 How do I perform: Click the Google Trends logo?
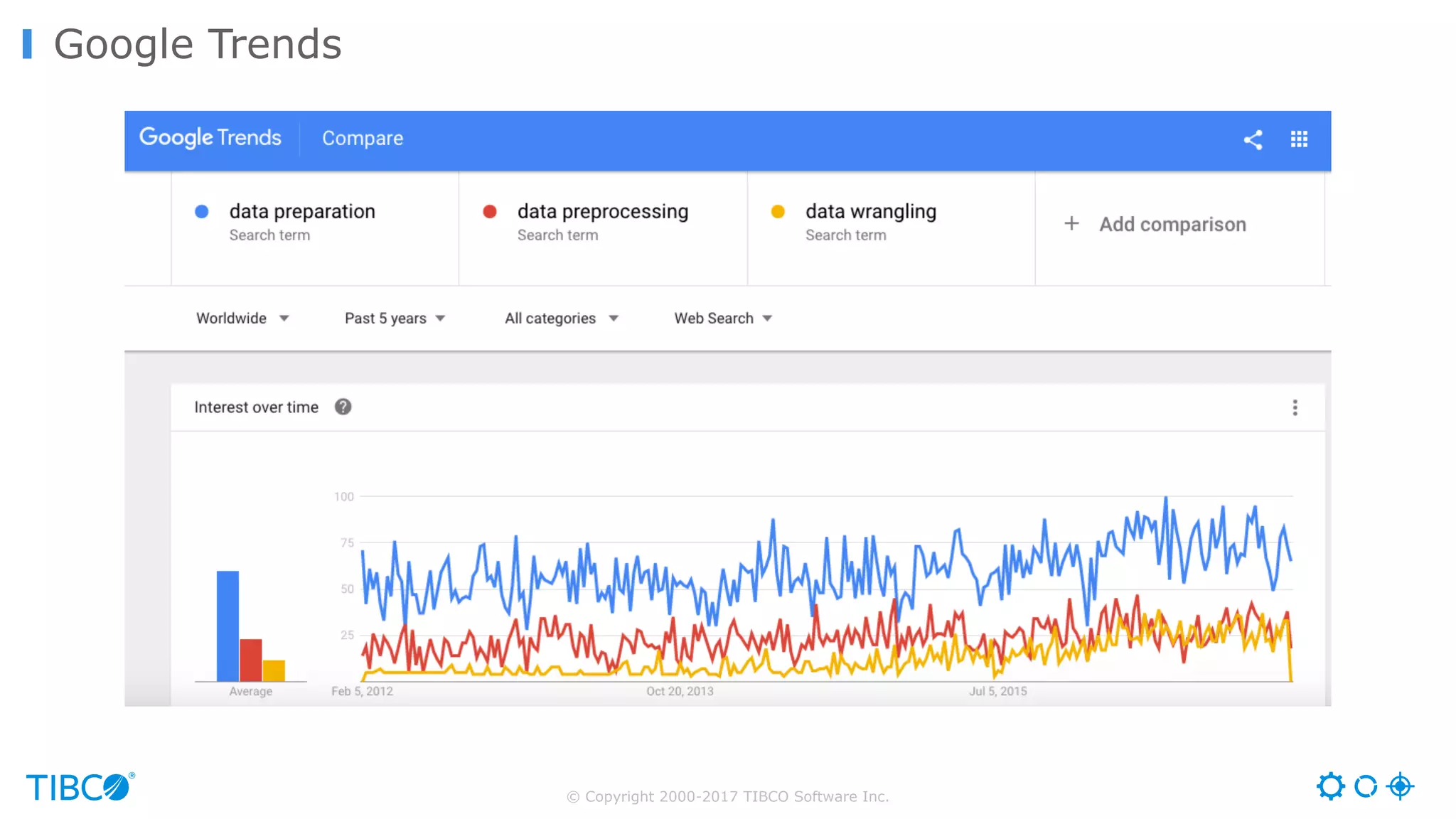click(x=210, y=137)
